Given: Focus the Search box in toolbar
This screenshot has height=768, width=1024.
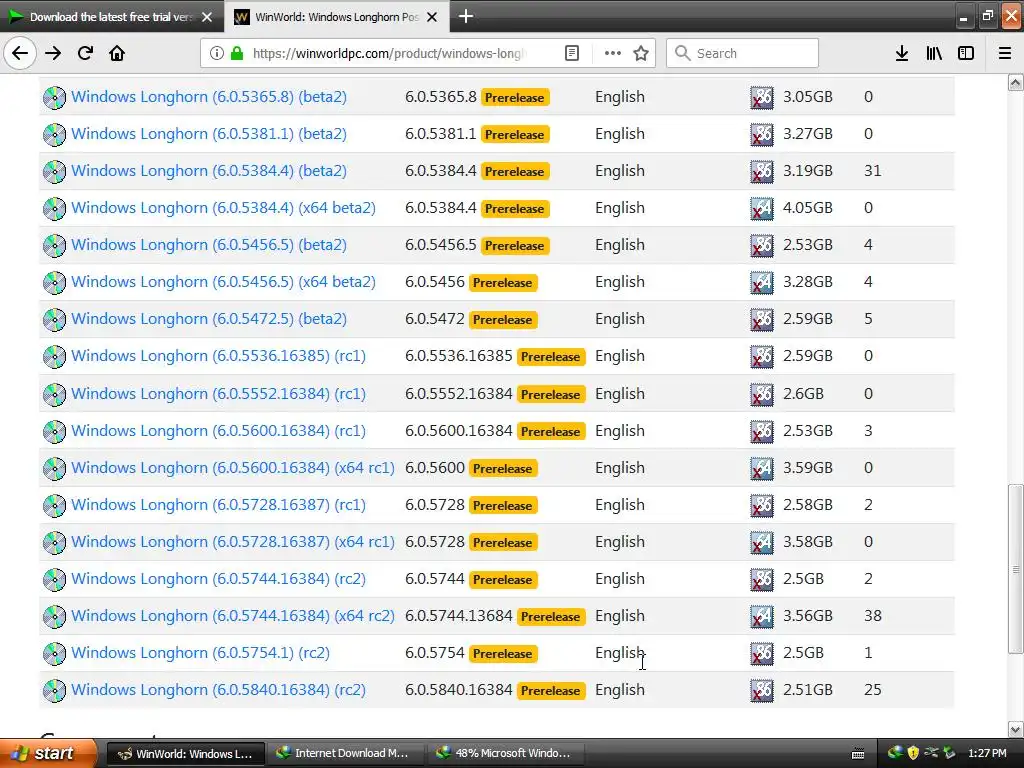Looking at the screenshot, I should point(742,53).
